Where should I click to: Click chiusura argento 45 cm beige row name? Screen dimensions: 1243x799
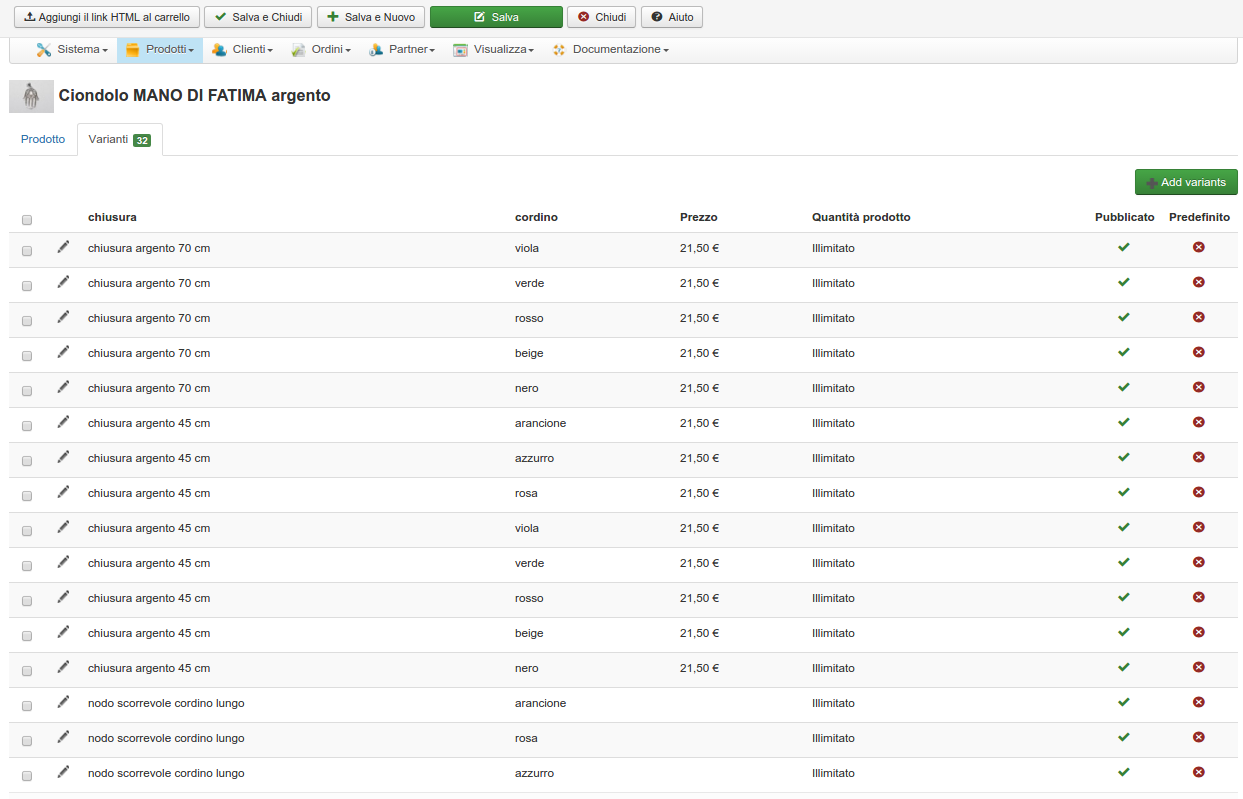point(149,633)
